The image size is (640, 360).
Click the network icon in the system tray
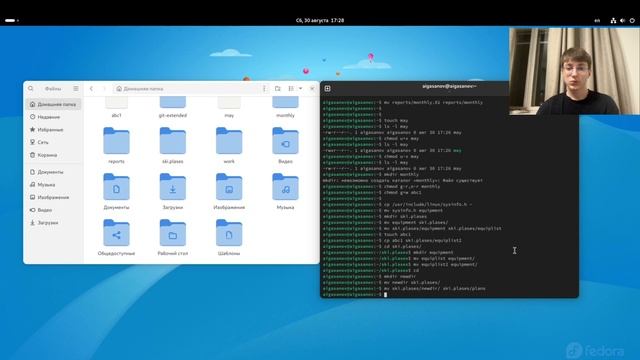[x=613, y=20]
